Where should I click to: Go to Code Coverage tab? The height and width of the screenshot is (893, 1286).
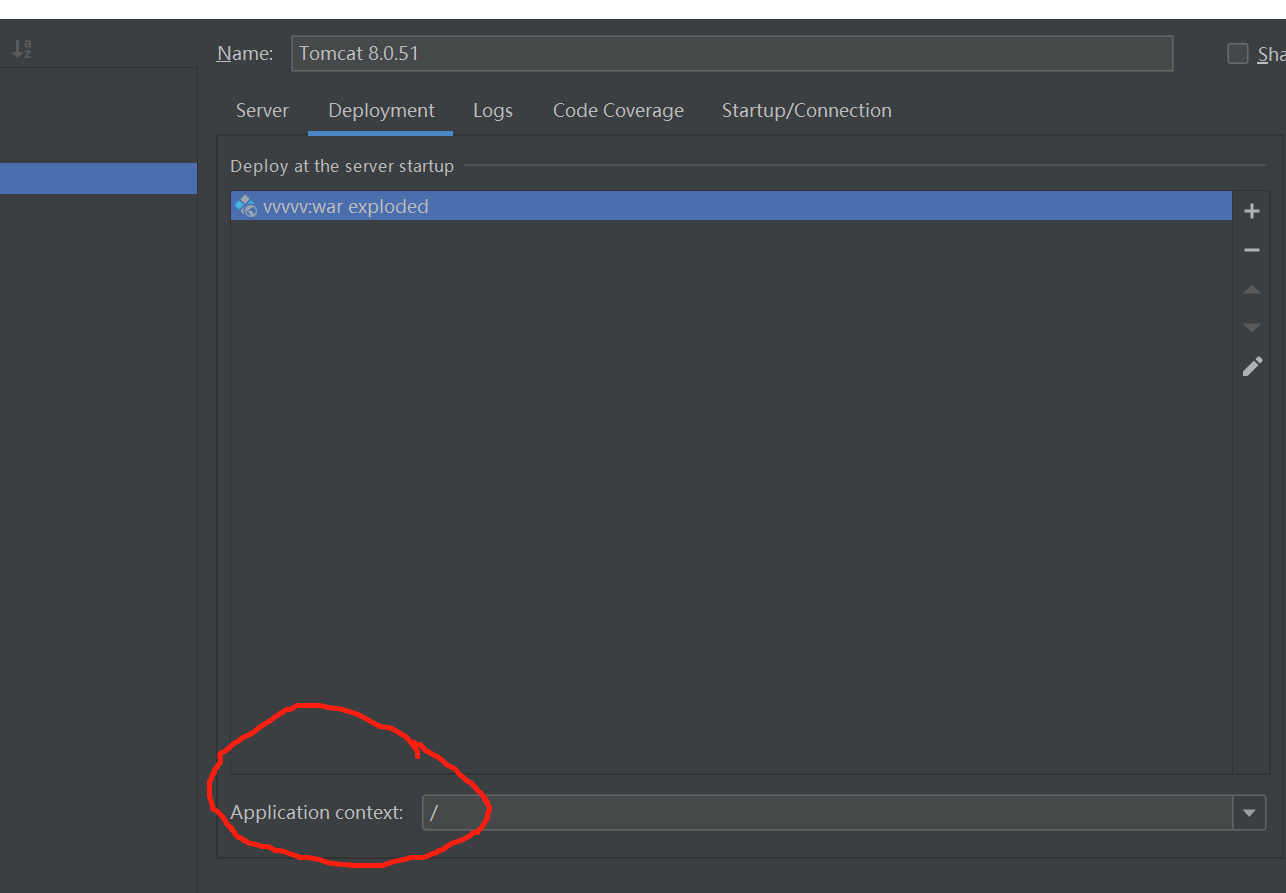pos(618,111)
